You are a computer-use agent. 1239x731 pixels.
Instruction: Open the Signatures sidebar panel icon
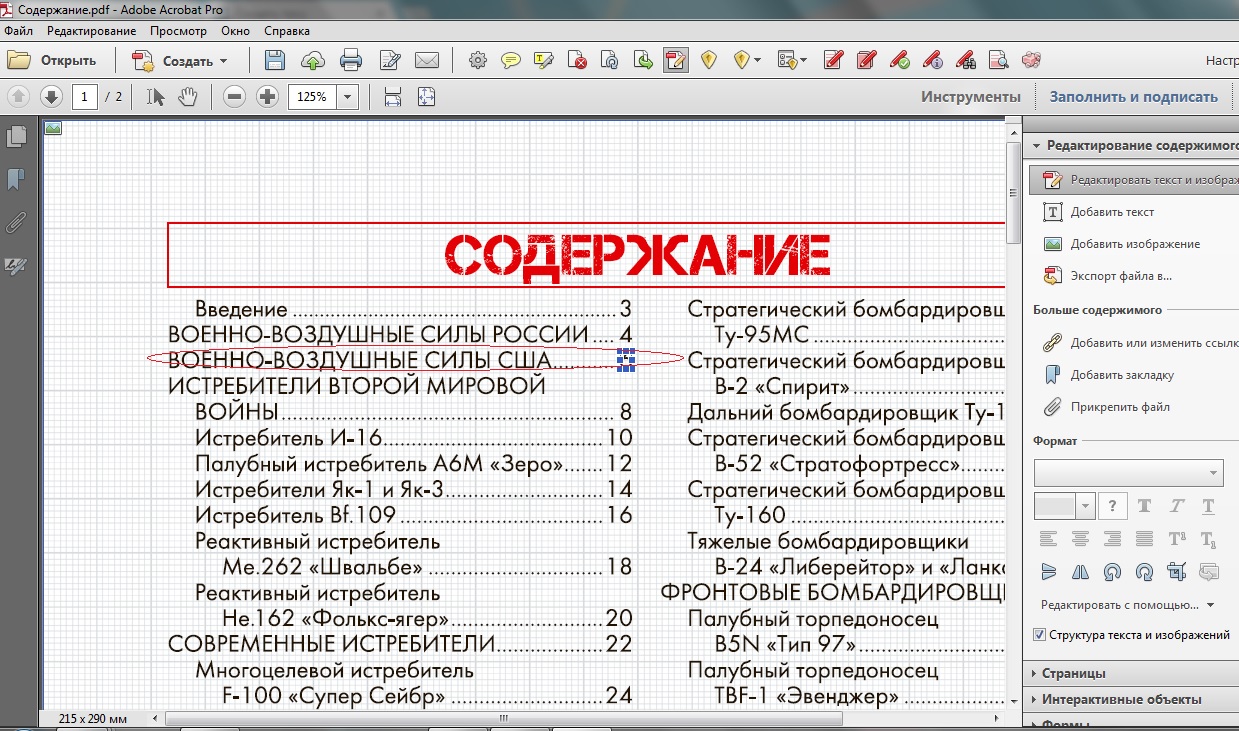pos(16,266)
